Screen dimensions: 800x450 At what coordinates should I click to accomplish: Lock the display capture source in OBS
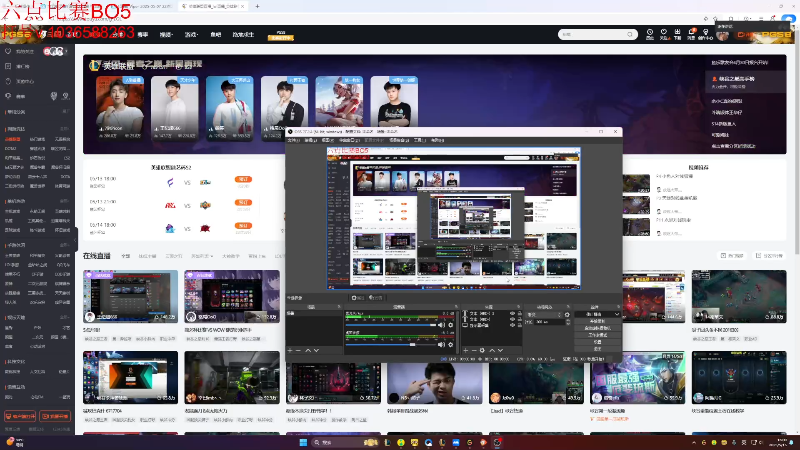519,325
